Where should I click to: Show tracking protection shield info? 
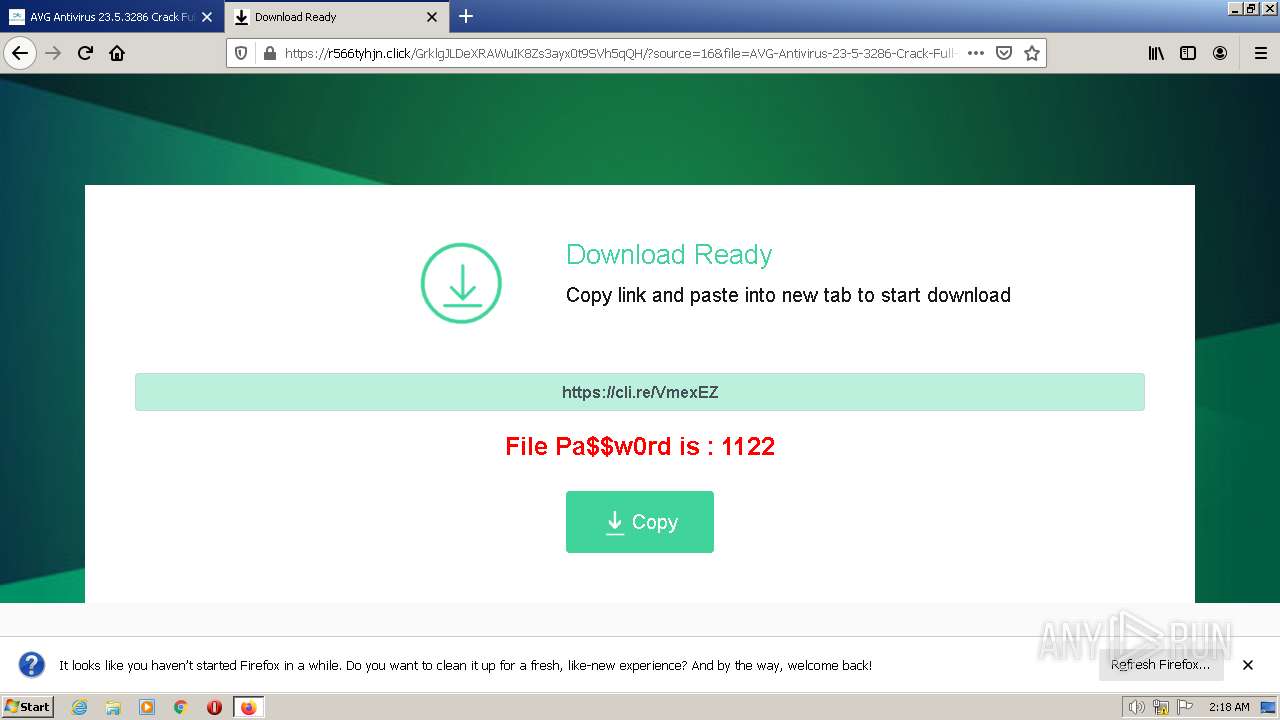[241, 53]
